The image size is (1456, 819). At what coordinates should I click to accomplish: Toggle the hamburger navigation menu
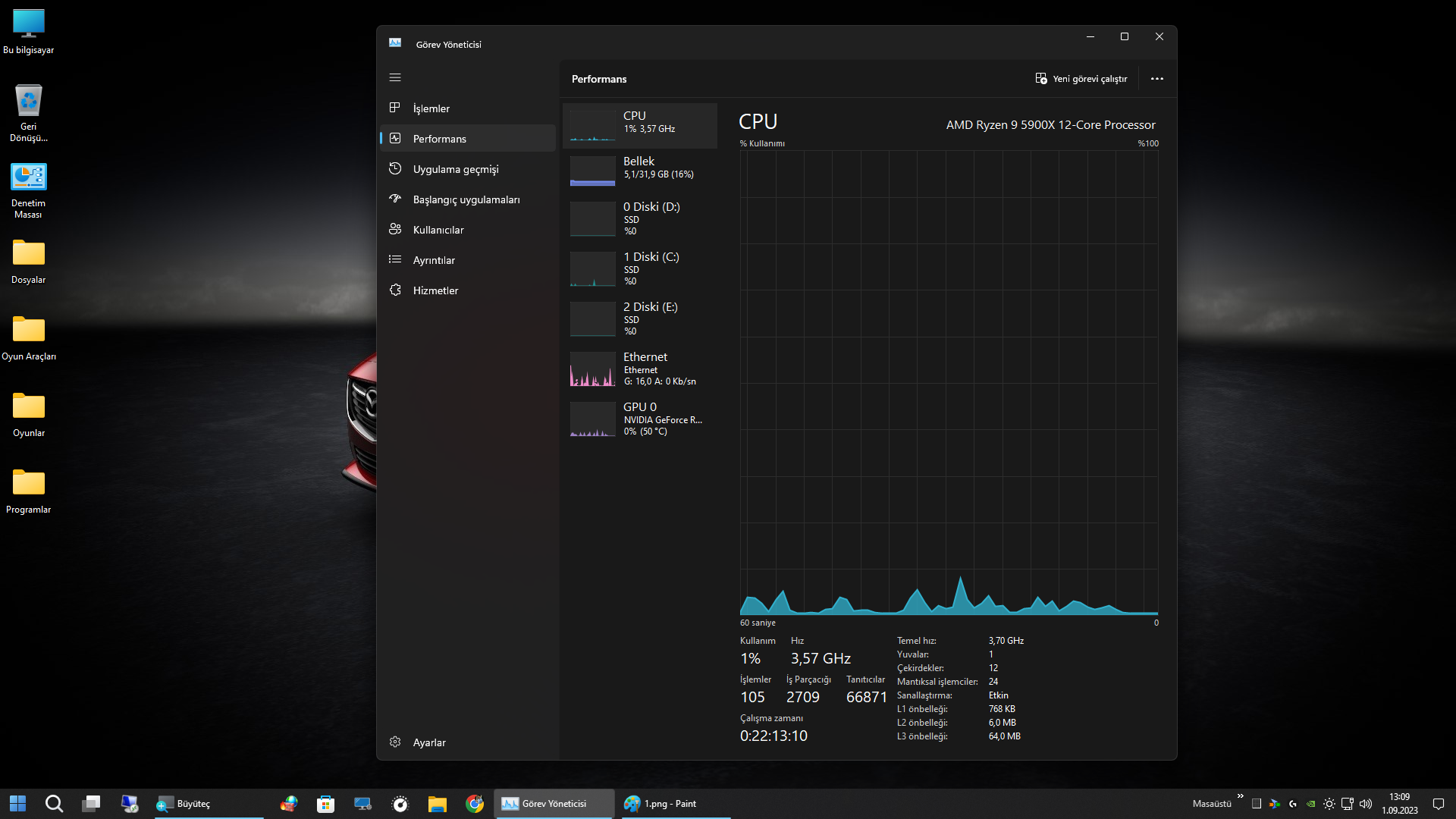(395, 77)
